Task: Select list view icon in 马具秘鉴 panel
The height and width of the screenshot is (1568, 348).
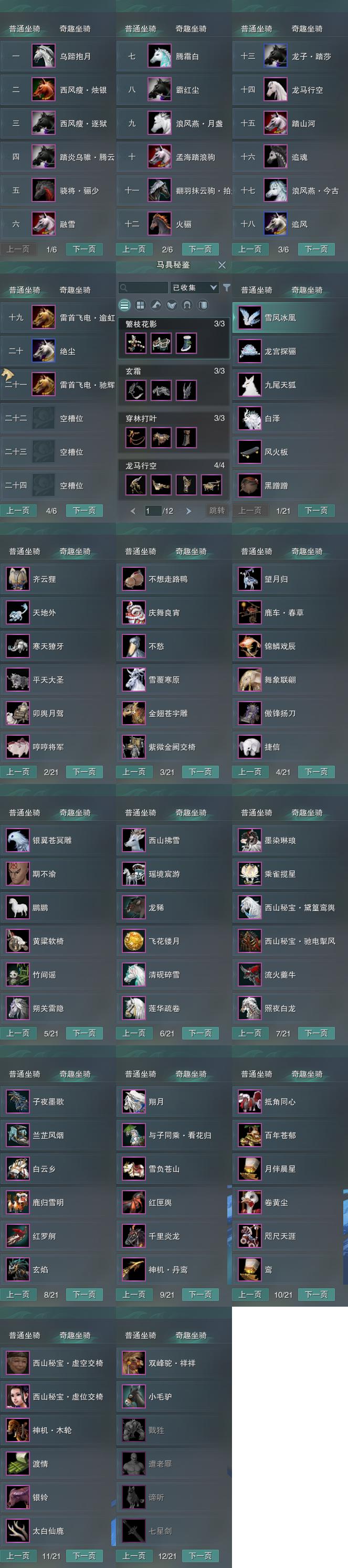Action: coord(125,305)
